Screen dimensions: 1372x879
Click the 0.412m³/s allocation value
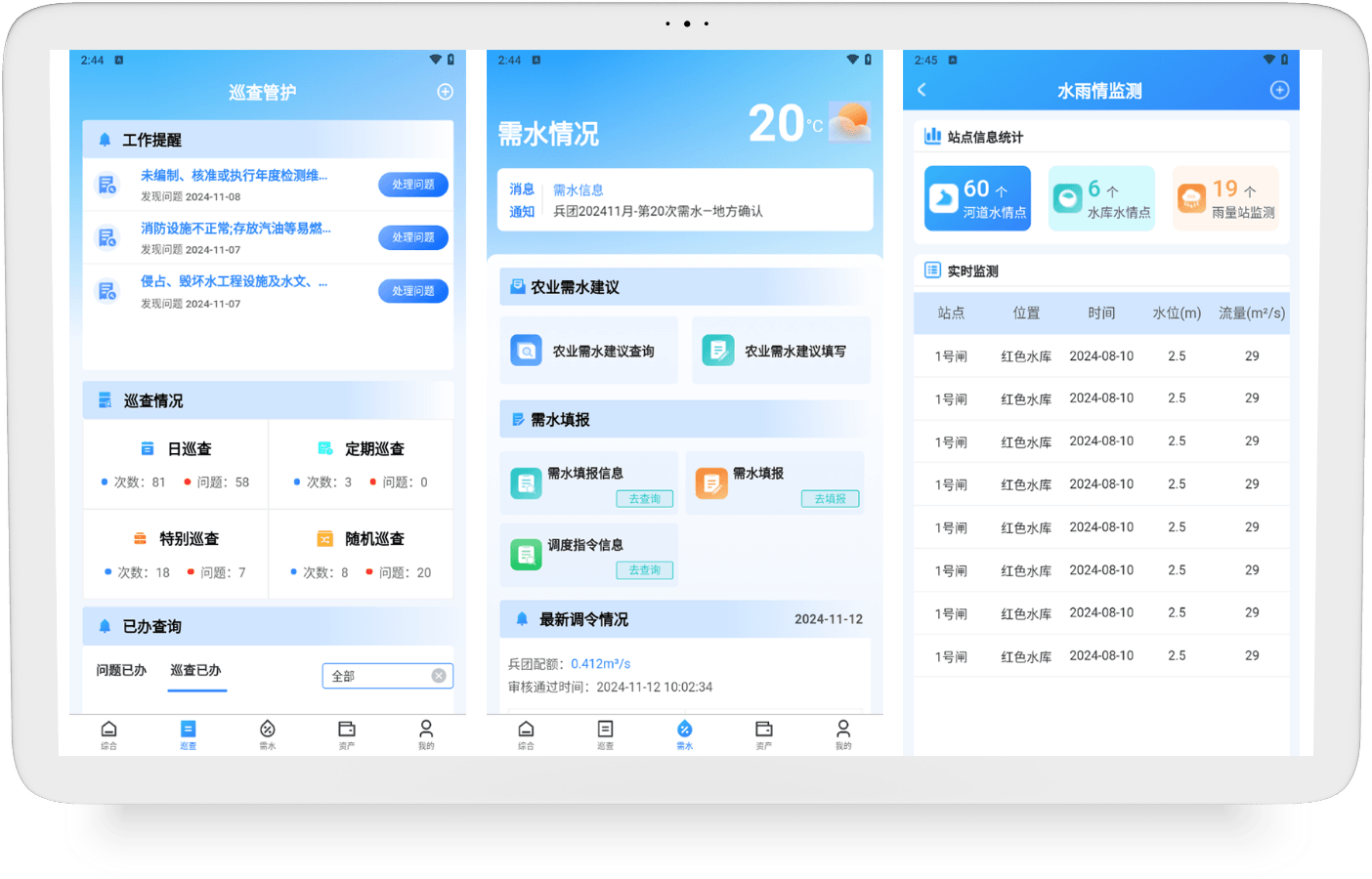[x=601, y=664]
